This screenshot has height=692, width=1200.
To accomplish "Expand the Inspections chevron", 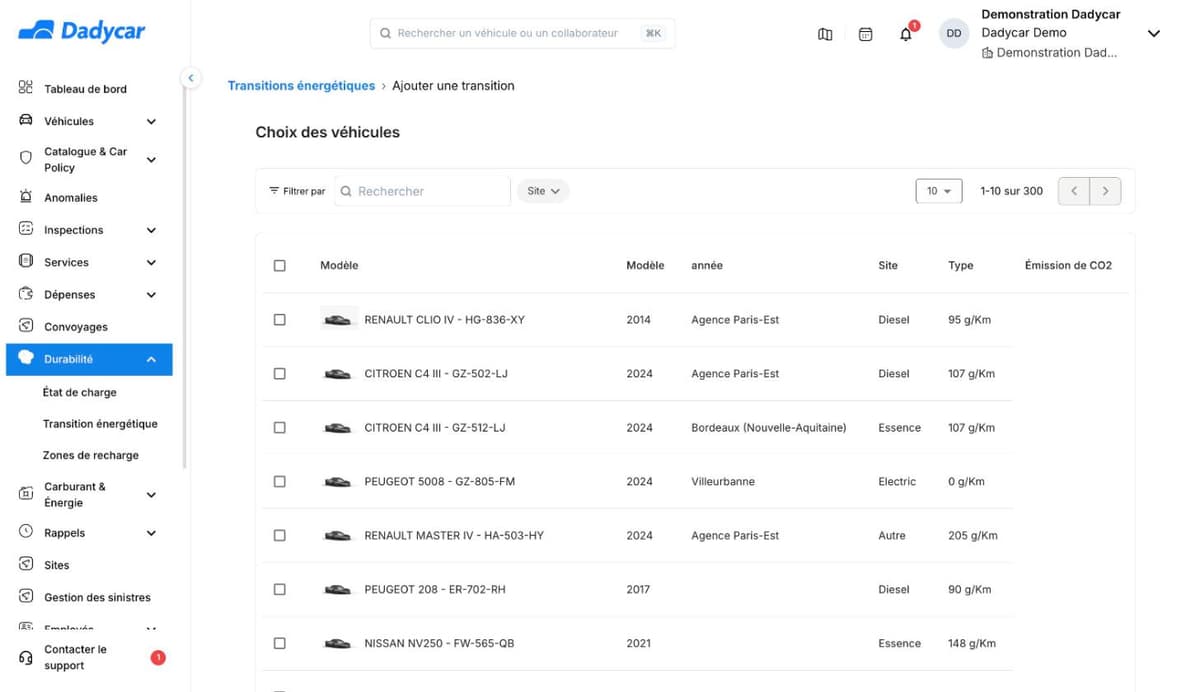I will point(151,230).
